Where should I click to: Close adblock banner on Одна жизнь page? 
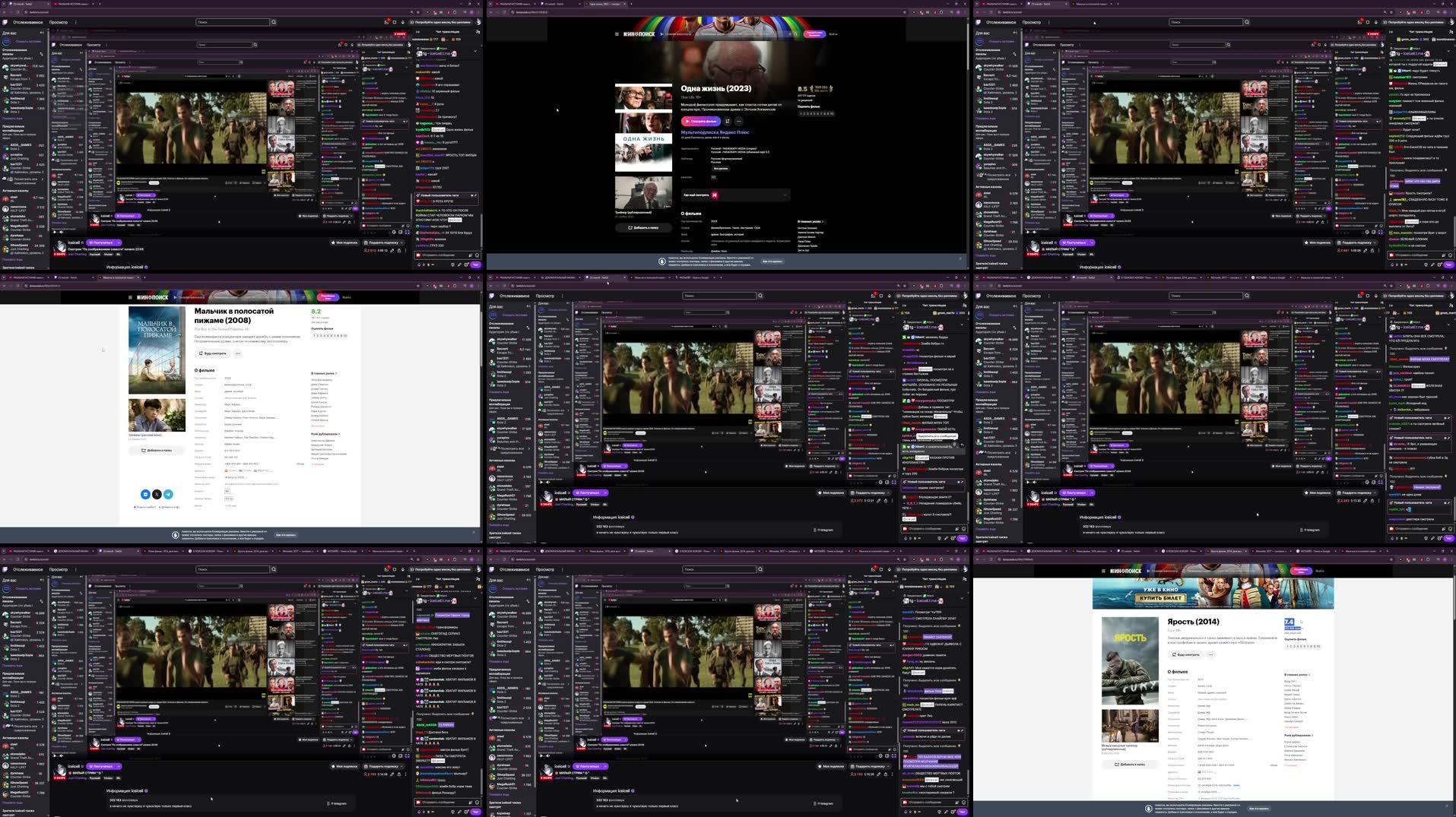coord(960,258)
